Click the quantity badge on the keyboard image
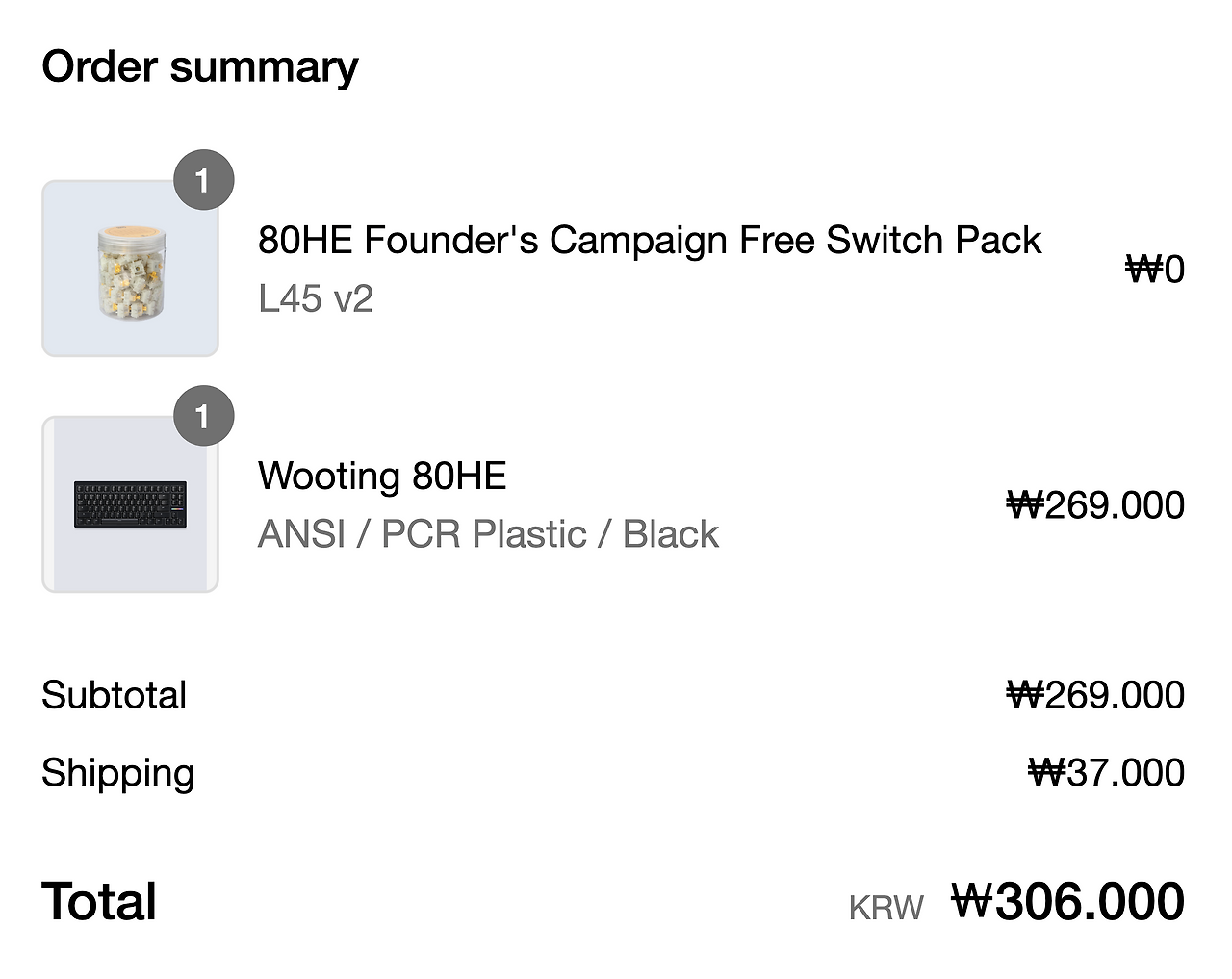This screenshot has width=1232, height=979. tap(202, 416)
